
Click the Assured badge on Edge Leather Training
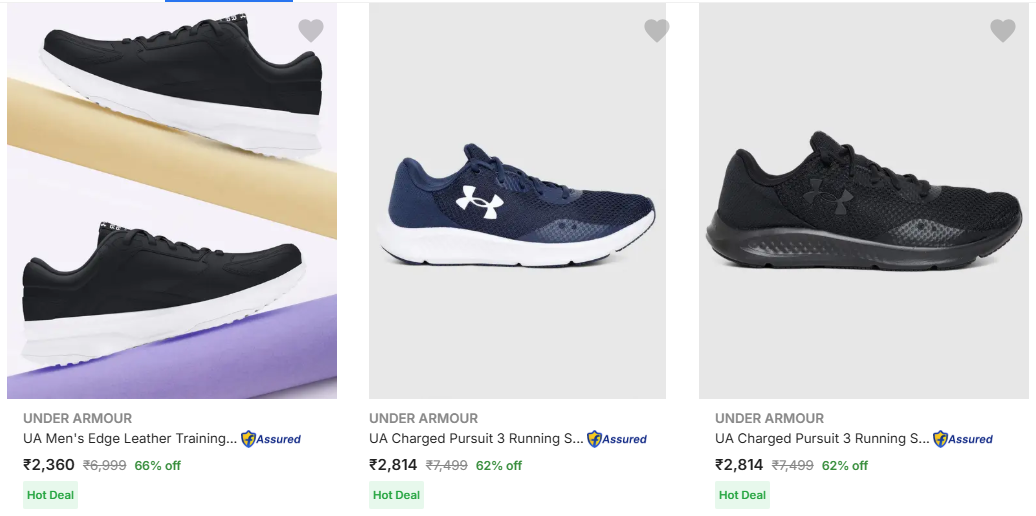click(271, 439)
